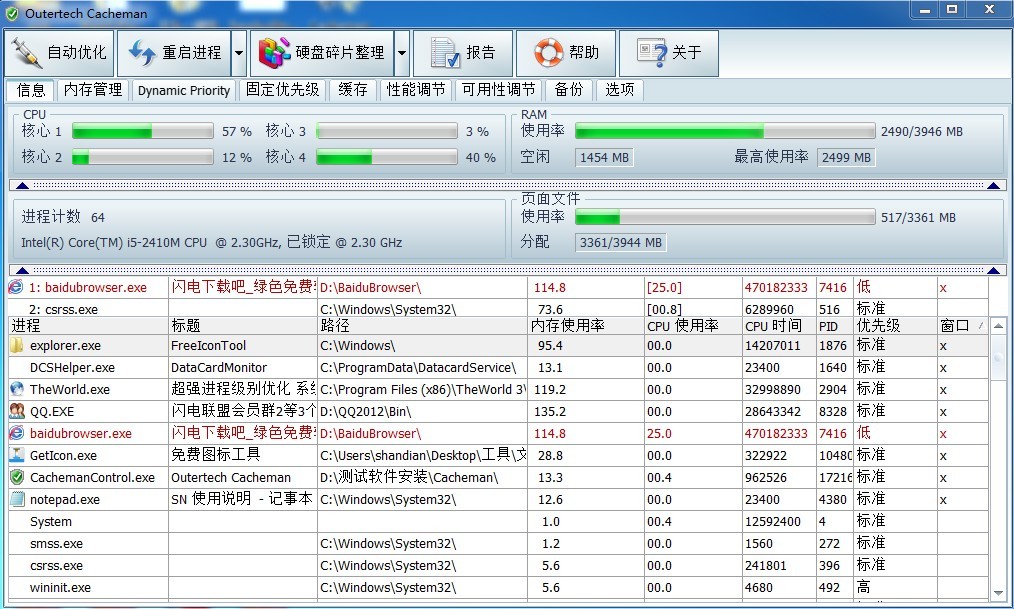Screen dimensions: 1014x609
Task: Sort by the 窗口 column header
Action: [963, 326]
